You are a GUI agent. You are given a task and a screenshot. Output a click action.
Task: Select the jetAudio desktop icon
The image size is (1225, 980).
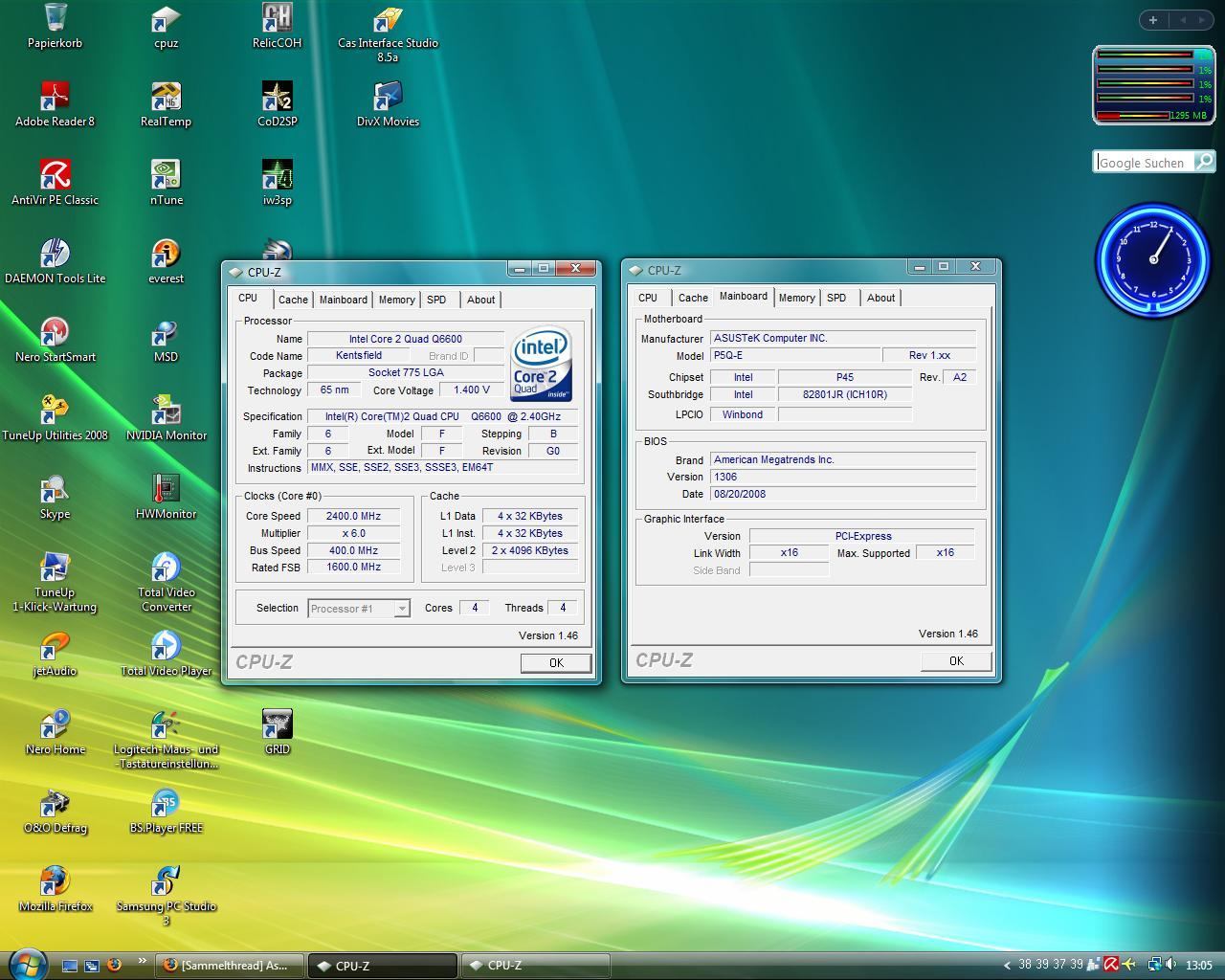pyautogui.click(x=55, y=654)
